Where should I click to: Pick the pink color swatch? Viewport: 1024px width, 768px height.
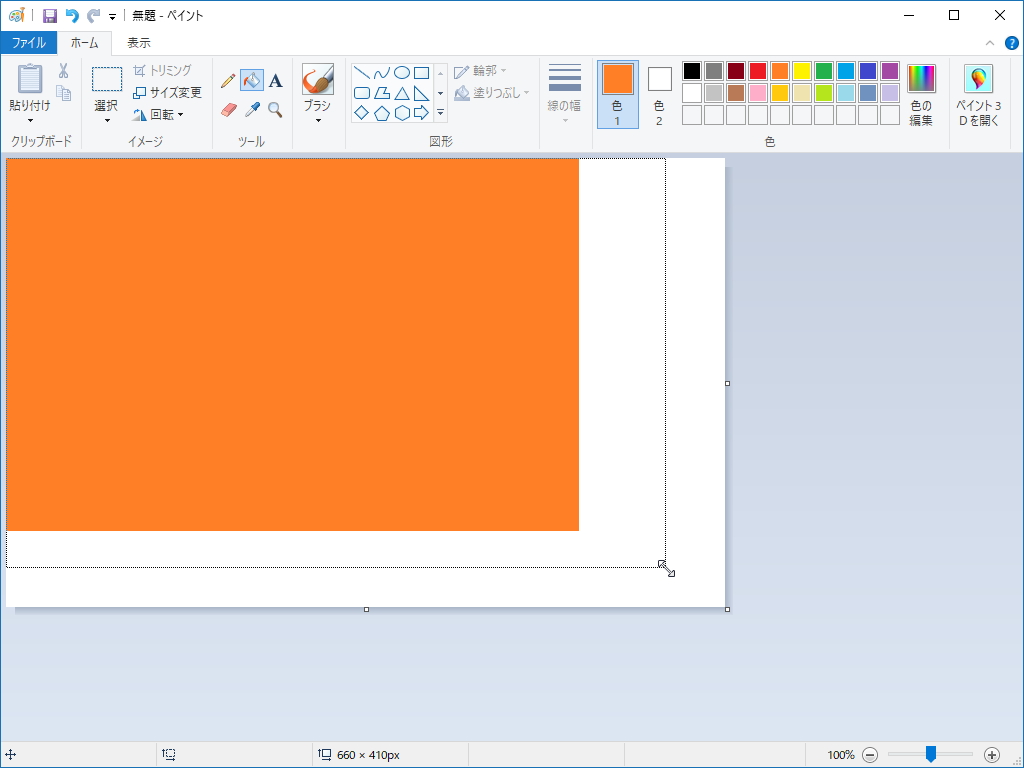758,93
